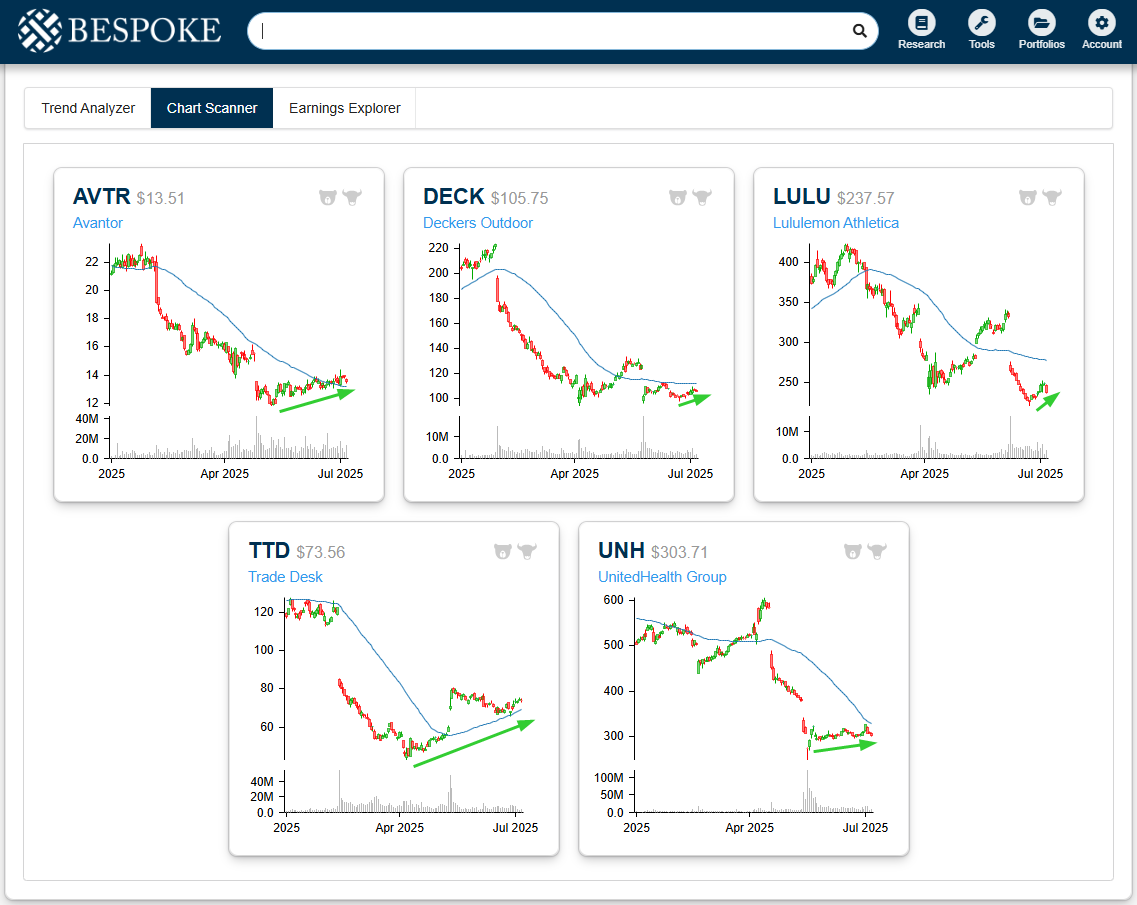Click the Bespoke logo
The width and height of the screenshot is (1137, 905).
tap(120, 30)
